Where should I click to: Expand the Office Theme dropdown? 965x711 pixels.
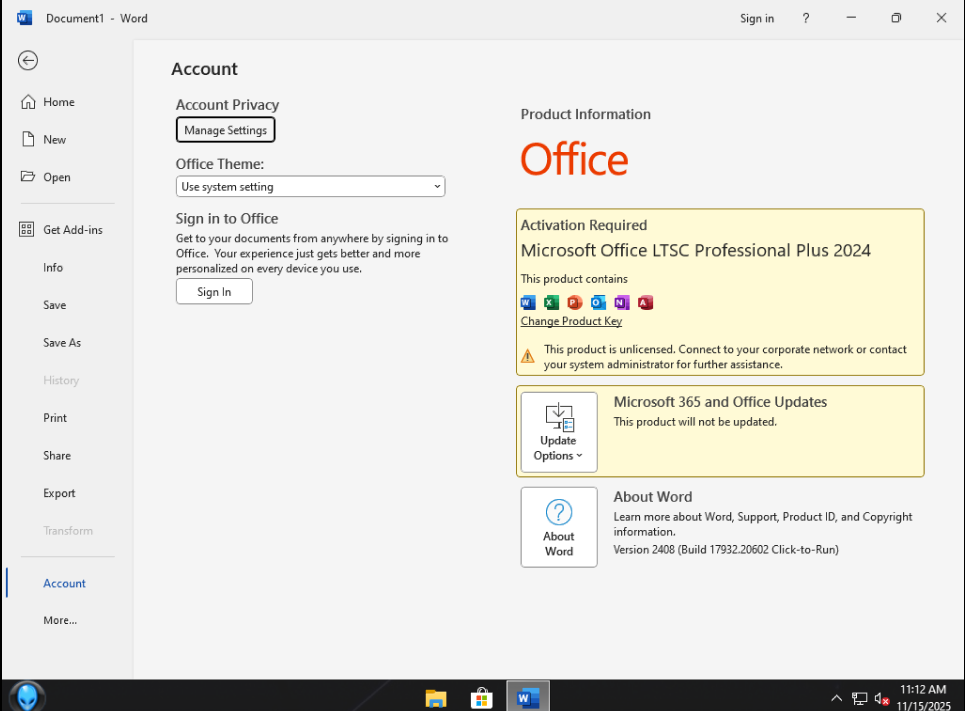click(x=310, y=187)
